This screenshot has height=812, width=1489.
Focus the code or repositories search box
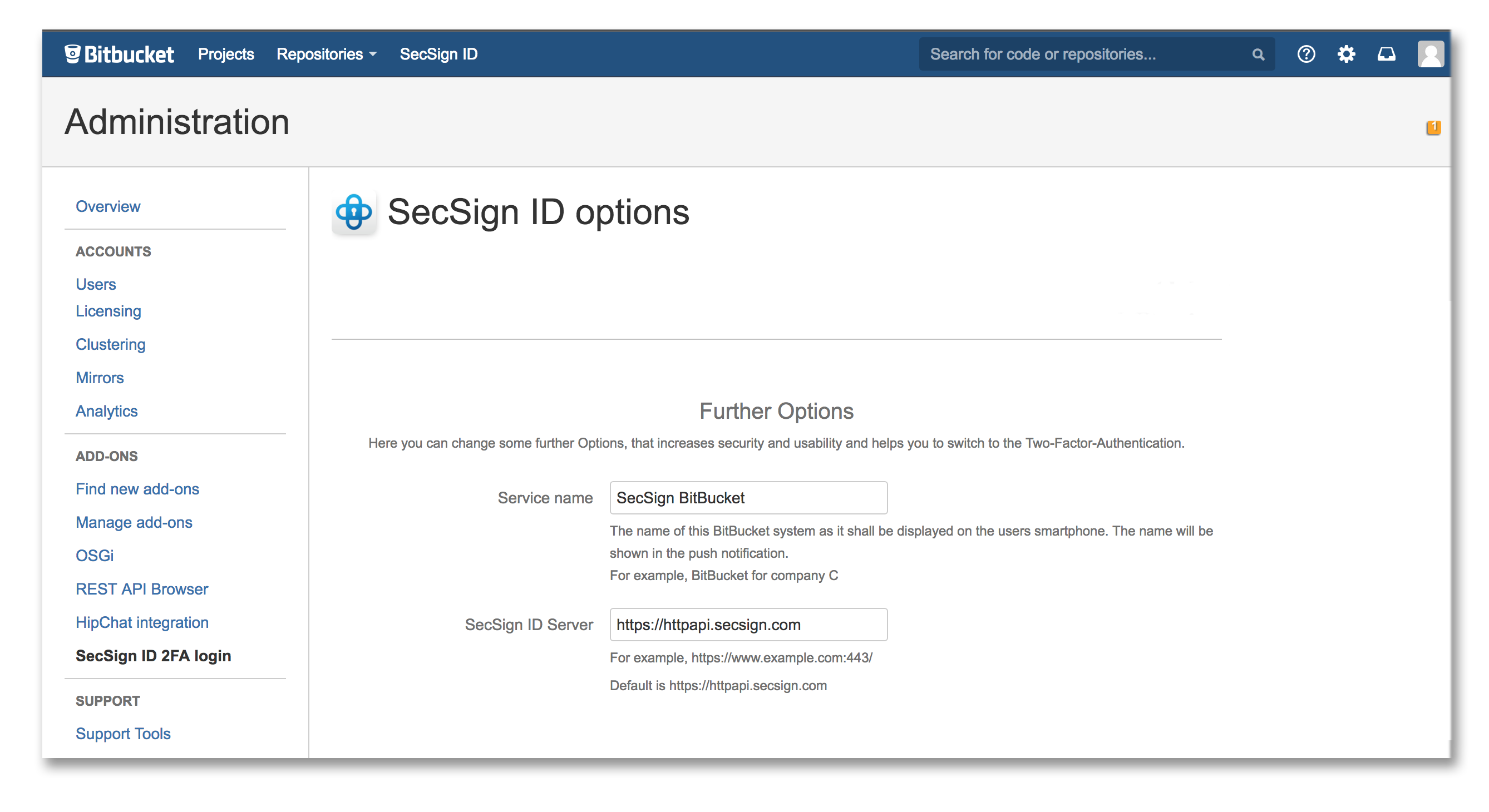[1081, 54]
